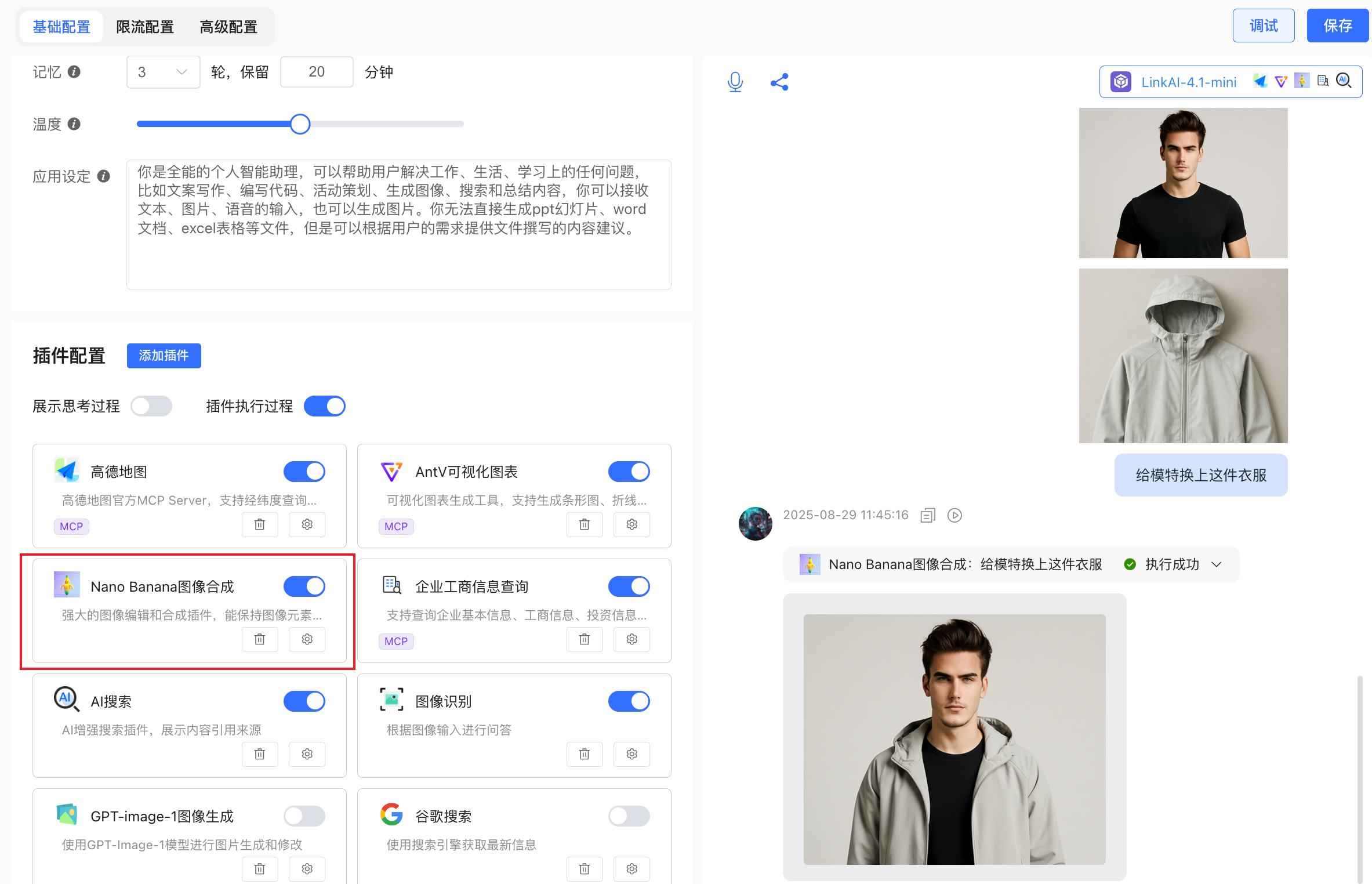This screenshot has height=884, width=1372.
Task: Click the play audio icon beside timestamp
Action: (954, 515)
